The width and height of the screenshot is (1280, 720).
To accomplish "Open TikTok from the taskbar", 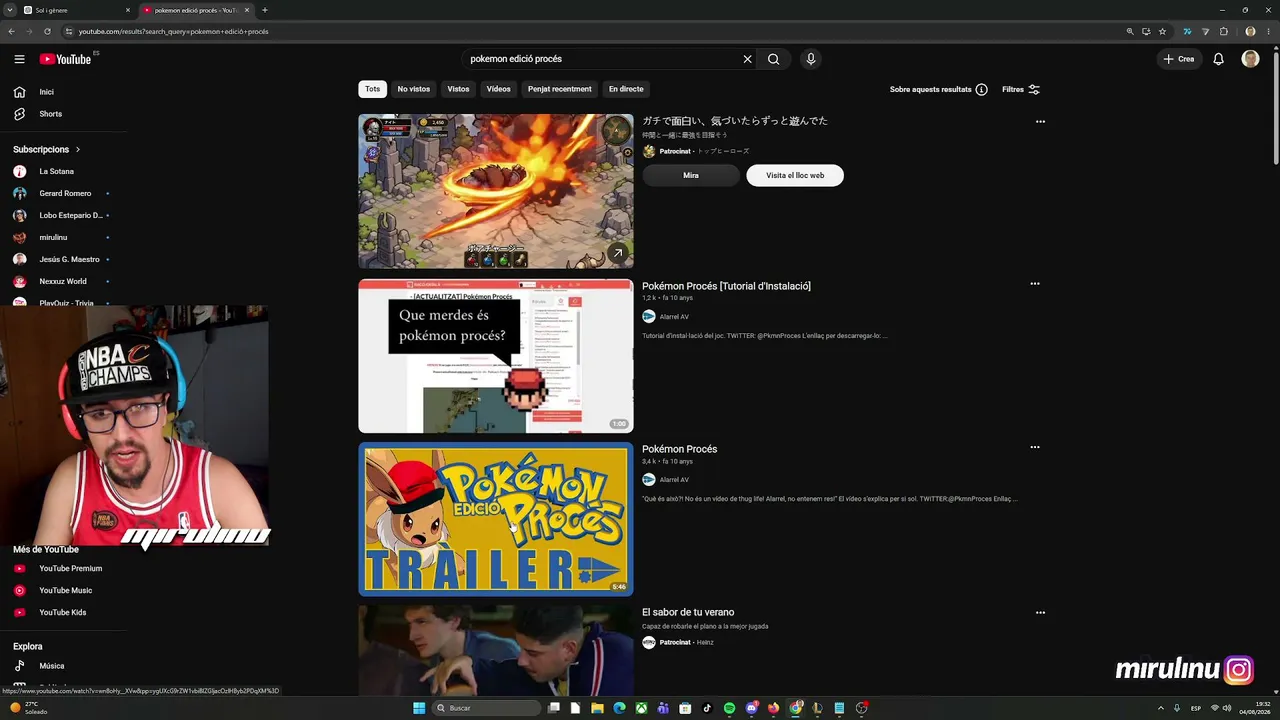I will [707, 708].
